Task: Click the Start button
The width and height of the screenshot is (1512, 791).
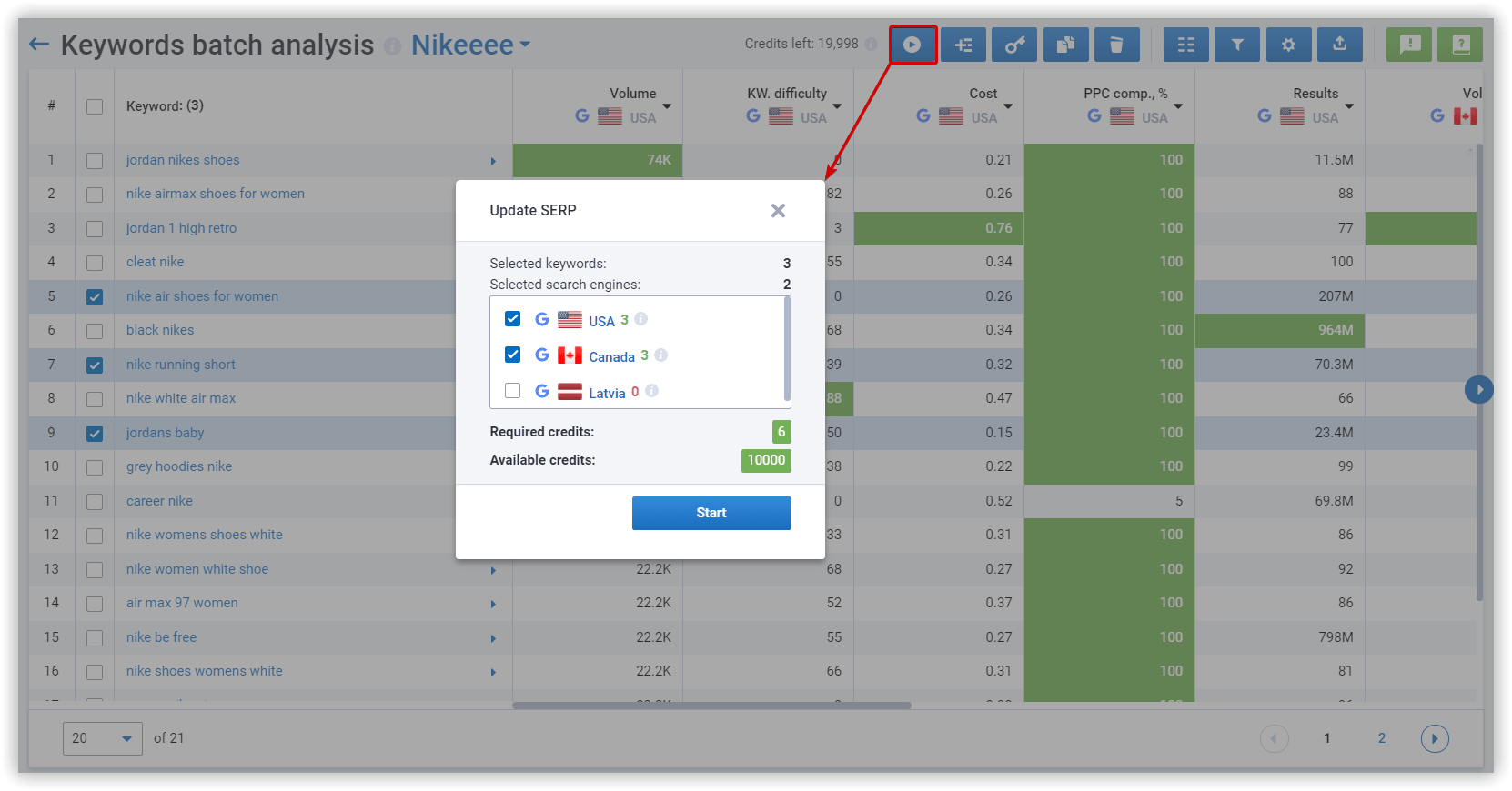Action: [711, 513]
